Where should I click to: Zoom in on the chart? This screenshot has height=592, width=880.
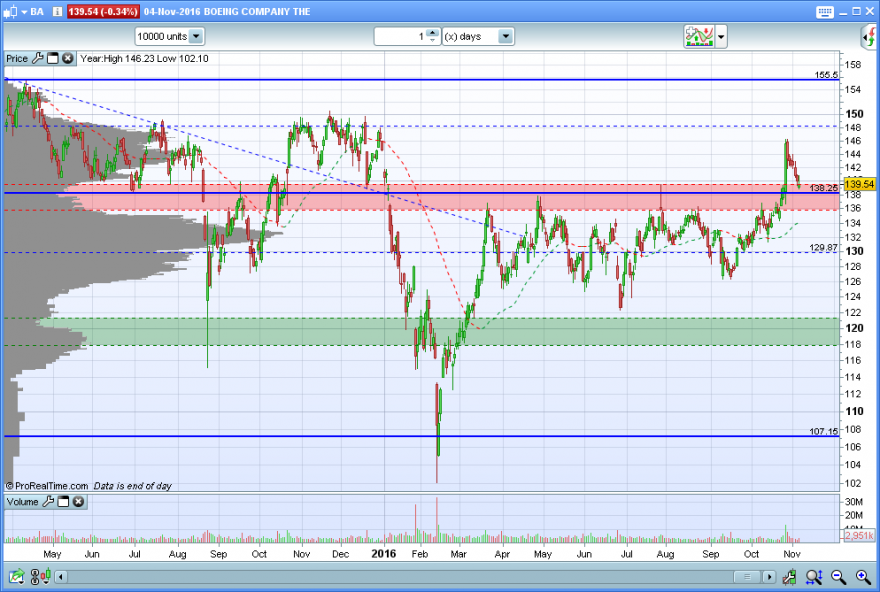point(864,576)
